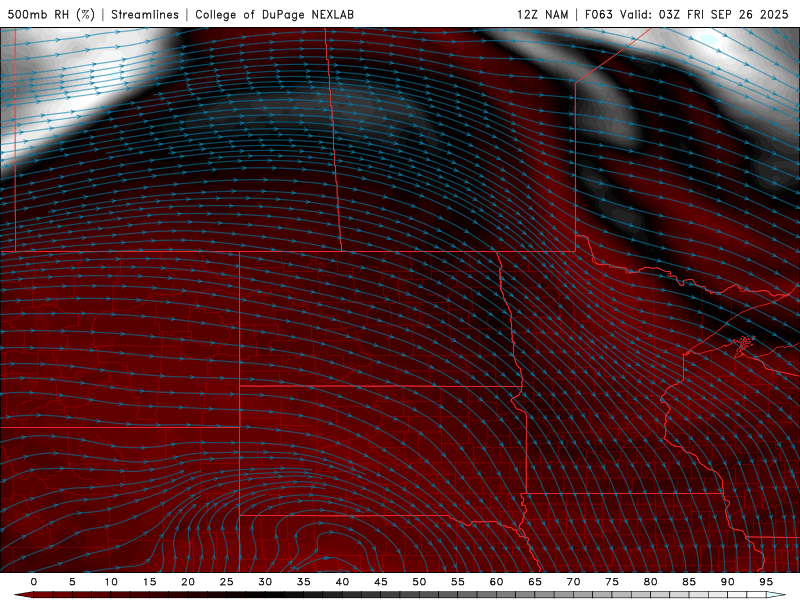Screen dimensions: 800x600
Task: Click 'Valid: 03Z FRI SEP 26 2025' text
Action: tap(704, 14)
